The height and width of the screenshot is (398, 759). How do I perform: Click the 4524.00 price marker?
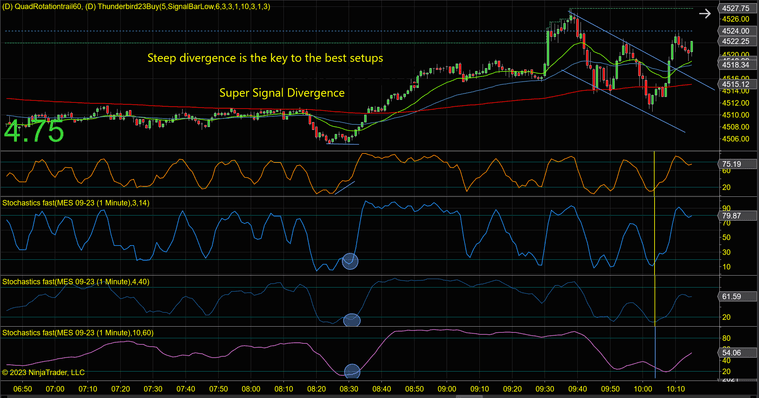coord(736,31)
